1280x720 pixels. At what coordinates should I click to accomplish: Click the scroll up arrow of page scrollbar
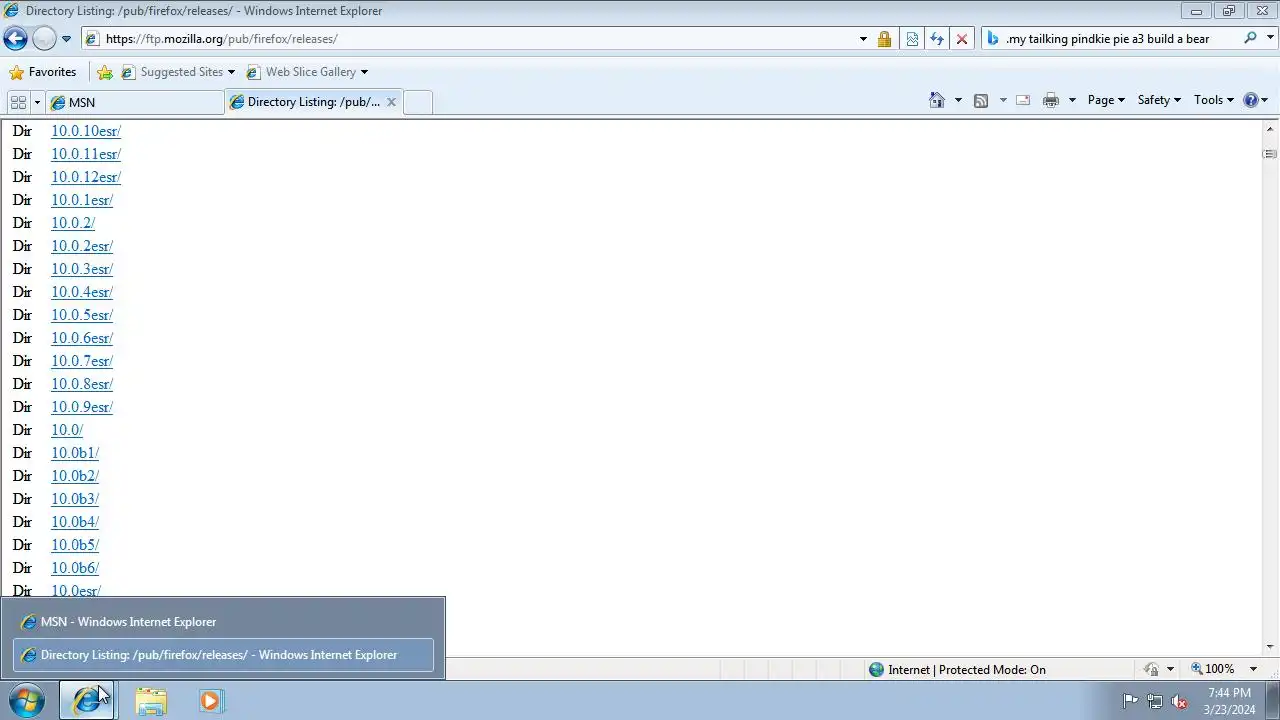[x=1270, y=129]
